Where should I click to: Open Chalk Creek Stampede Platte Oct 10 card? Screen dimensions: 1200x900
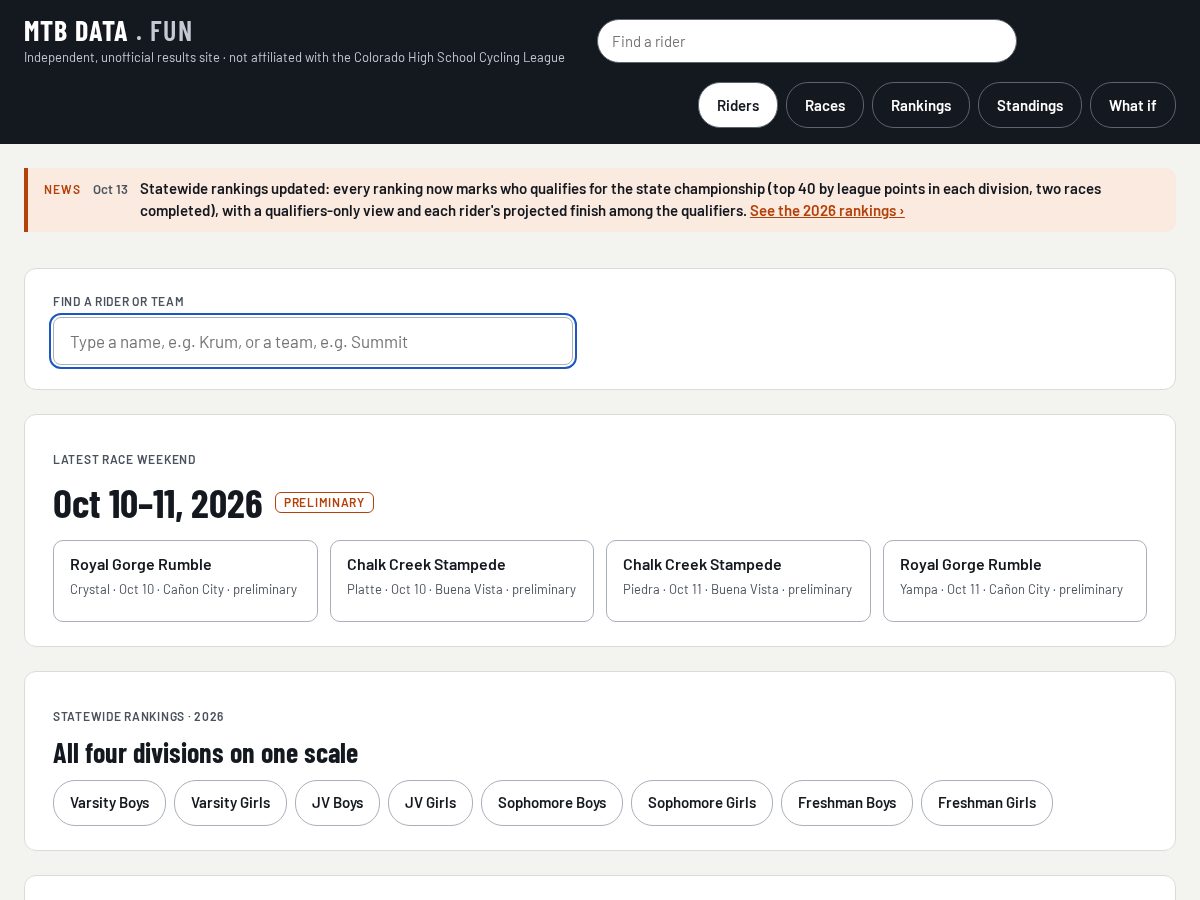tap(462, 581)
